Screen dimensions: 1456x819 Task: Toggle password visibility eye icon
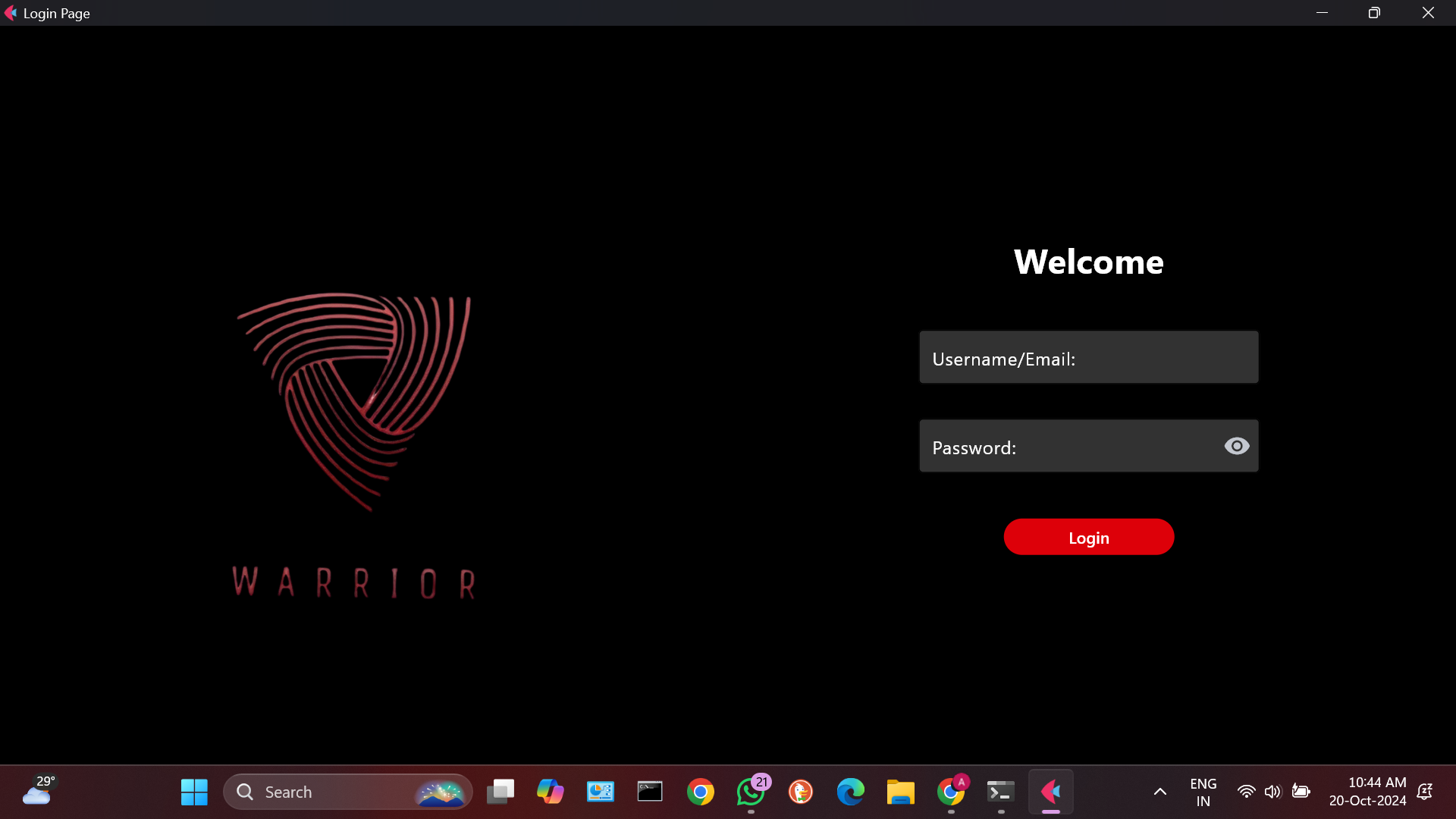pos(1236,447)
